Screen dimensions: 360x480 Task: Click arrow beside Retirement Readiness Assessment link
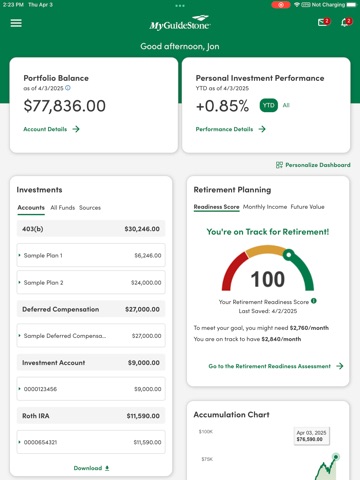coord(340,366)
